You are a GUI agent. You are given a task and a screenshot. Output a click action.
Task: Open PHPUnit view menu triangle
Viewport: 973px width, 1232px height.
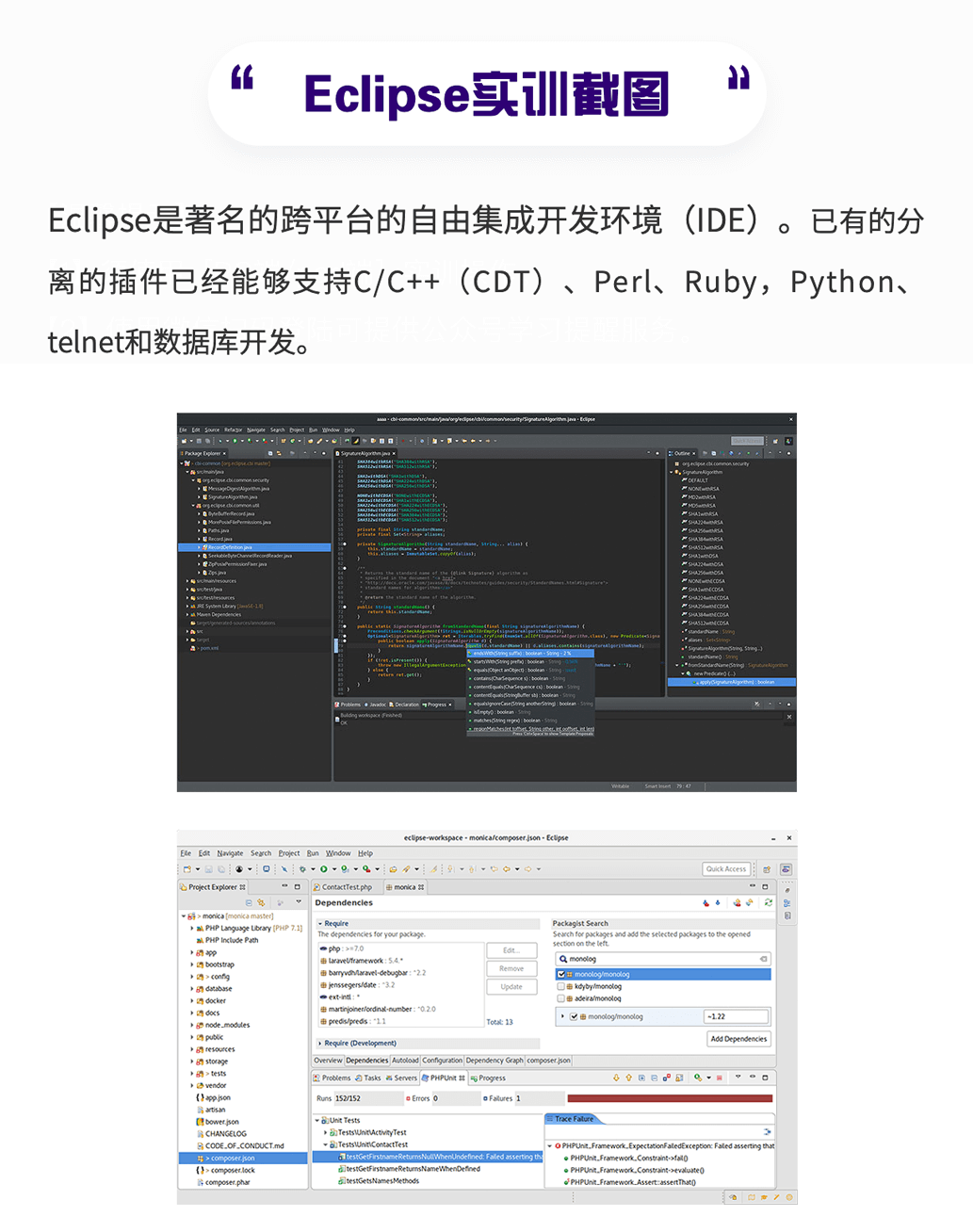click(738, 1077)
